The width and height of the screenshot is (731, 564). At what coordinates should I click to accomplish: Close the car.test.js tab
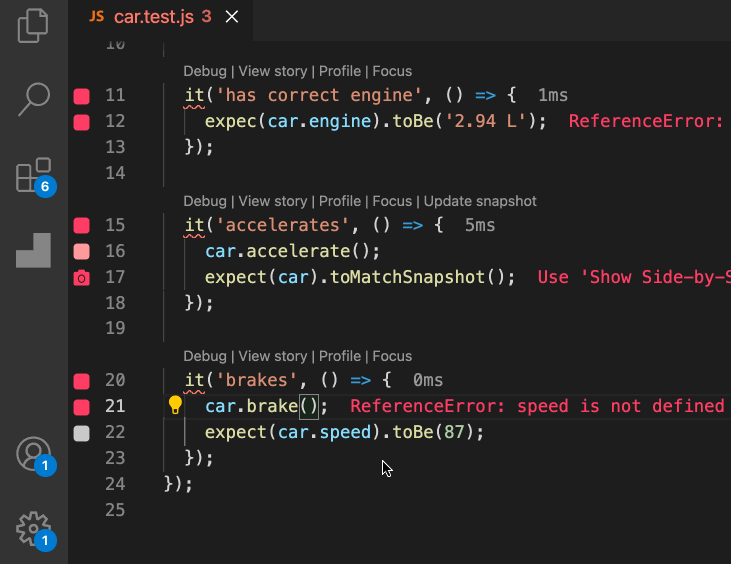[232, 17]
